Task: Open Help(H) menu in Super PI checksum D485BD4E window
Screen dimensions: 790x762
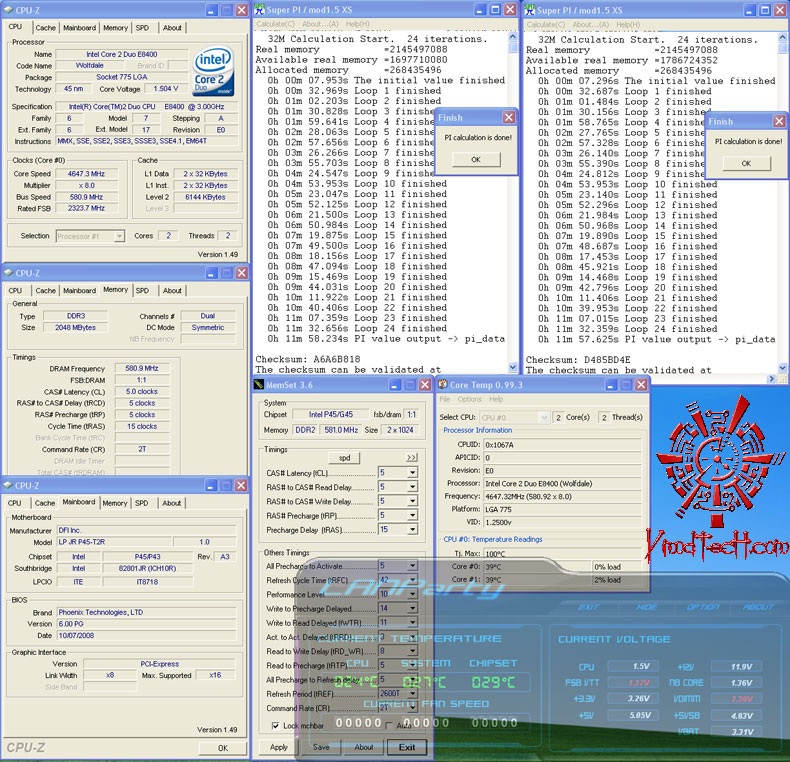Action: click(628, 24)
